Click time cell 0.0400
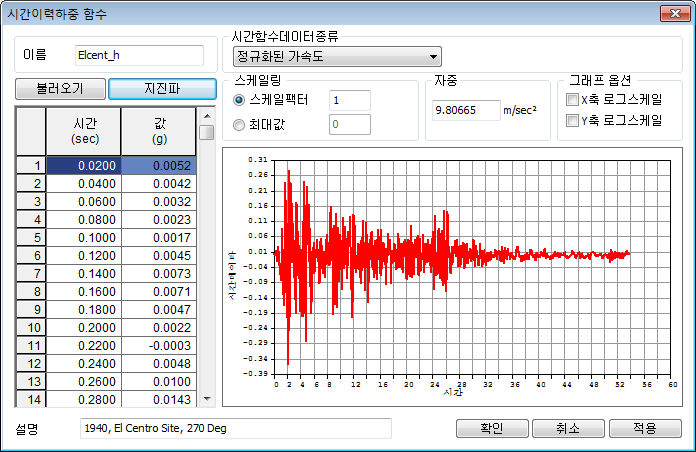The width and height of the screenshot is (696, 452). pos(83,184)
